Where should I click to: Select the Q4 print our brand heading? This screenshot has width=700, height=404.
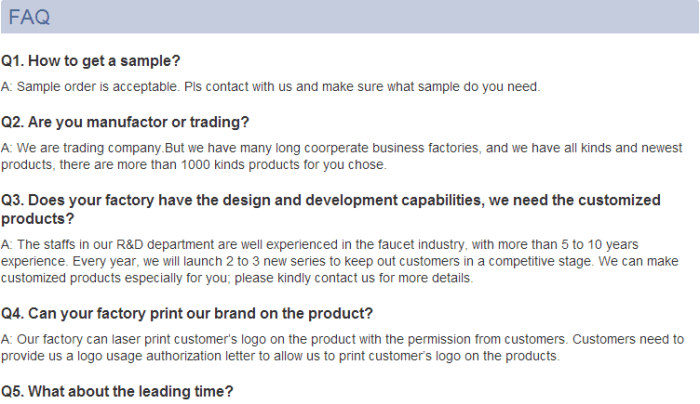coord(187,313)
